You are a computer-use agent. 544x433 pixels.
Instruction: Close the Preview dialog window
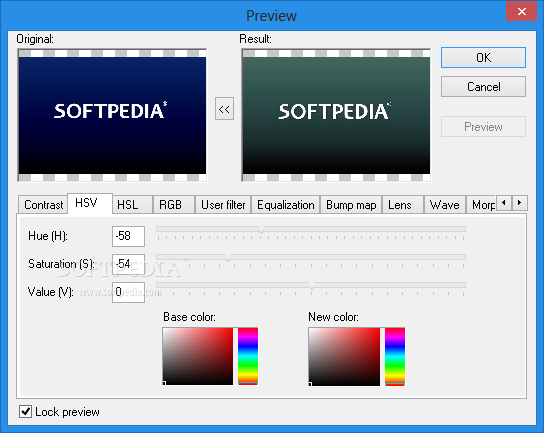521,11
